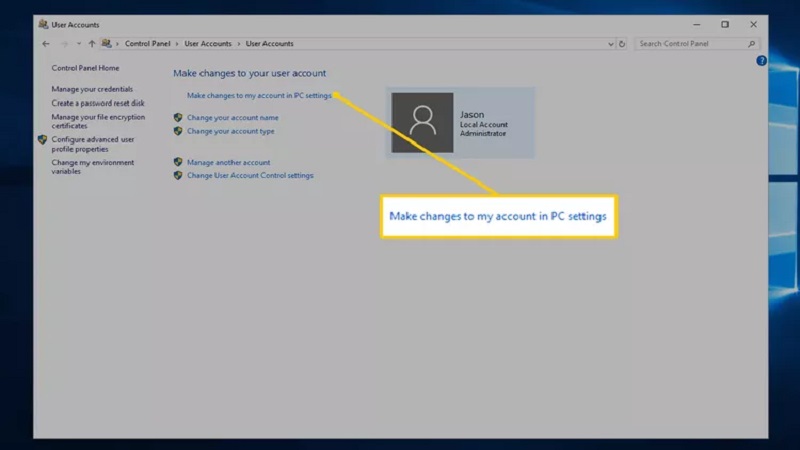800x450 pixels.
Task: Open the address bar history dropdown
Action: [611, 44]
